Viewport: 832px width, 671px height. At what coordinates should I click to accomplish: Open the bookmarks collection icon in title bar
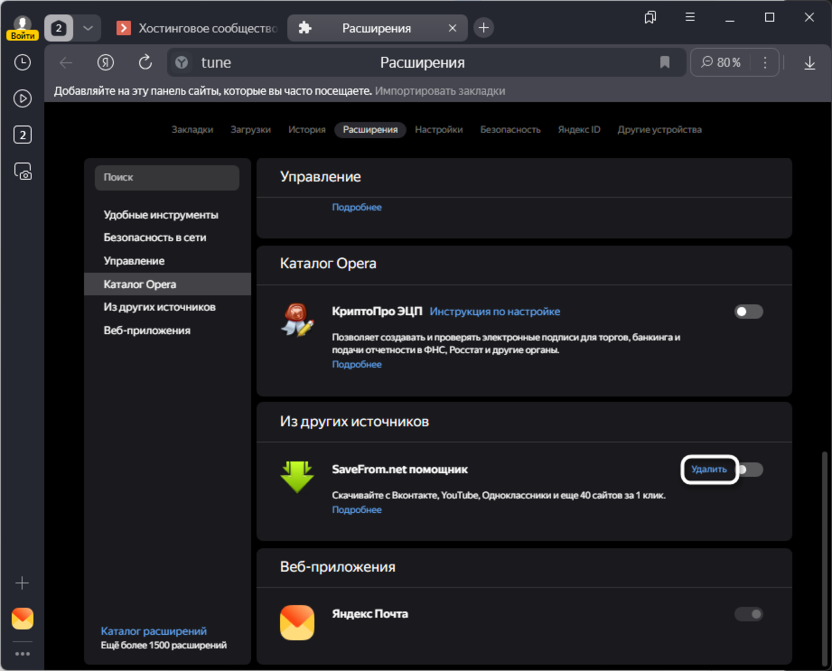650,18
